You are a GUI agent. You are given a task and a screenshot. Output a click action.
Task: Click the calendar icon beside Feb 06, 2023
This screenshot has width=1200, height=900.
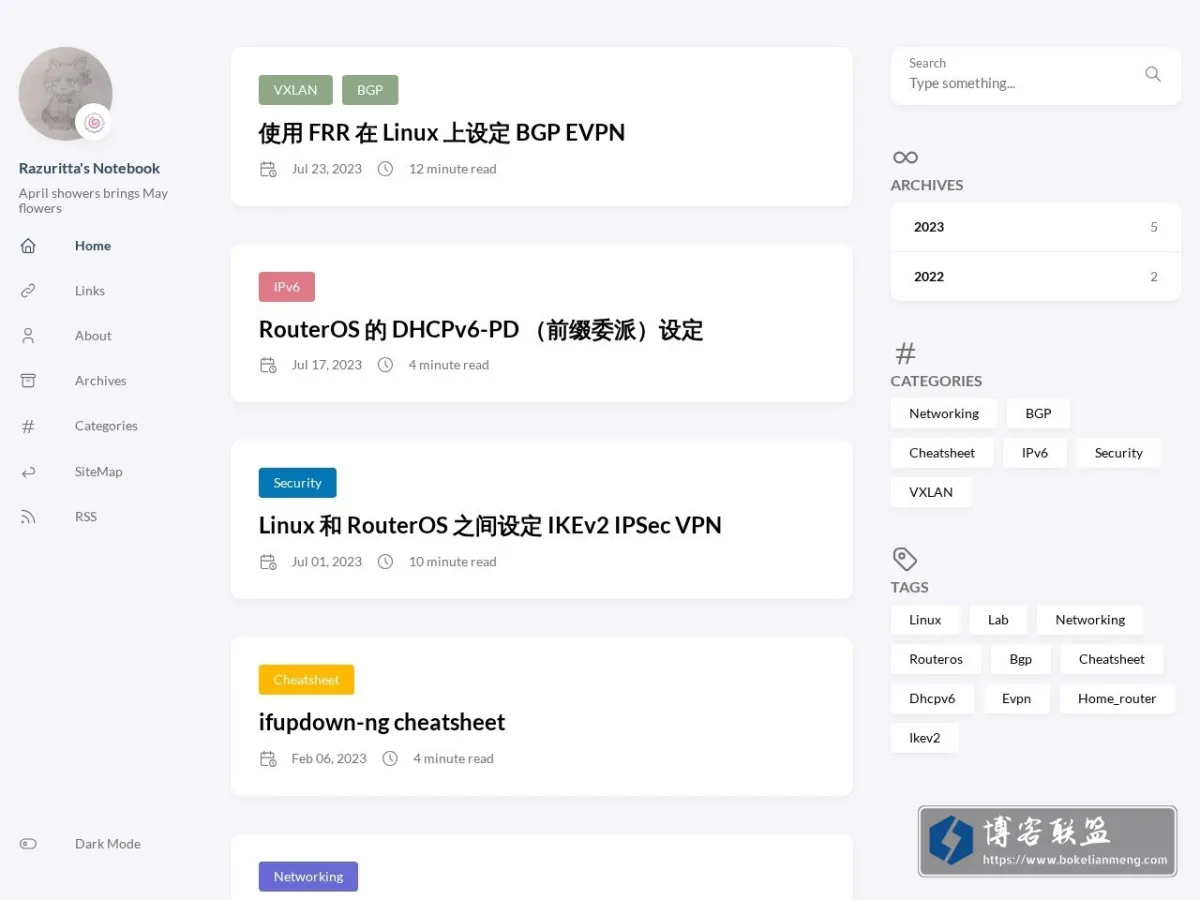(268, 759)
